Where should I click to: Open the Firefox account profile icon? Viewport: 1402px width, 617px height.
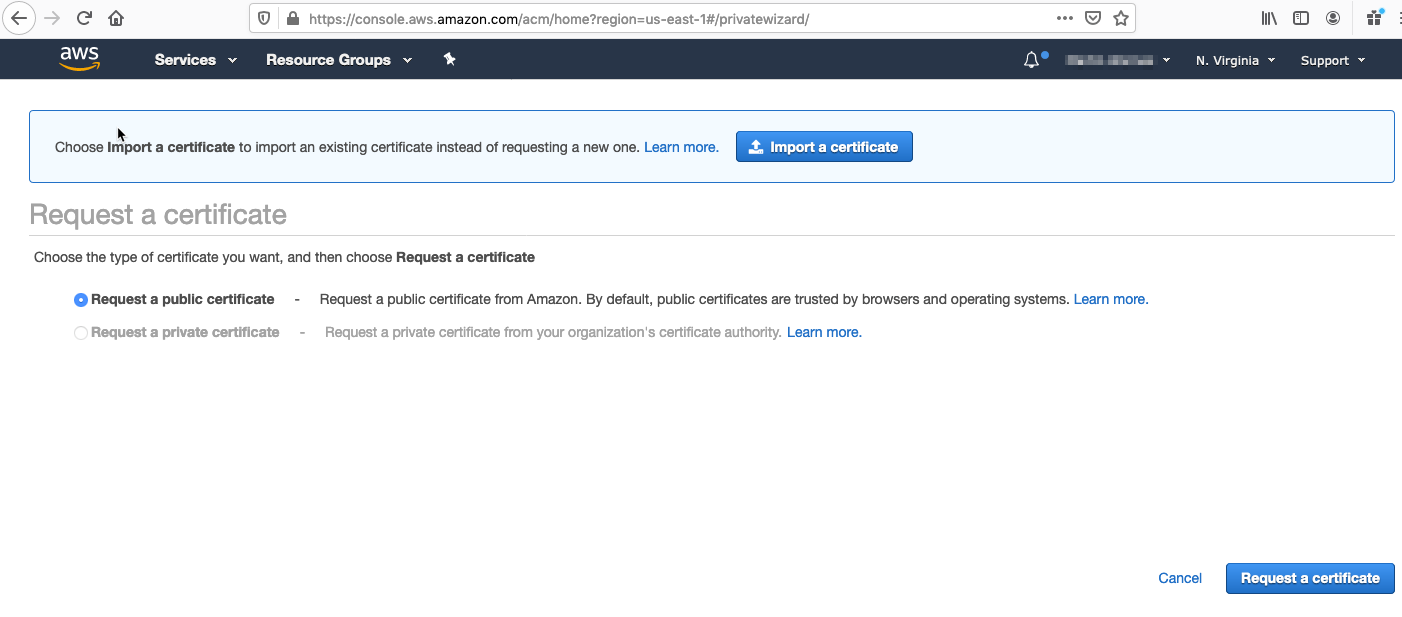coord(1333,18)
